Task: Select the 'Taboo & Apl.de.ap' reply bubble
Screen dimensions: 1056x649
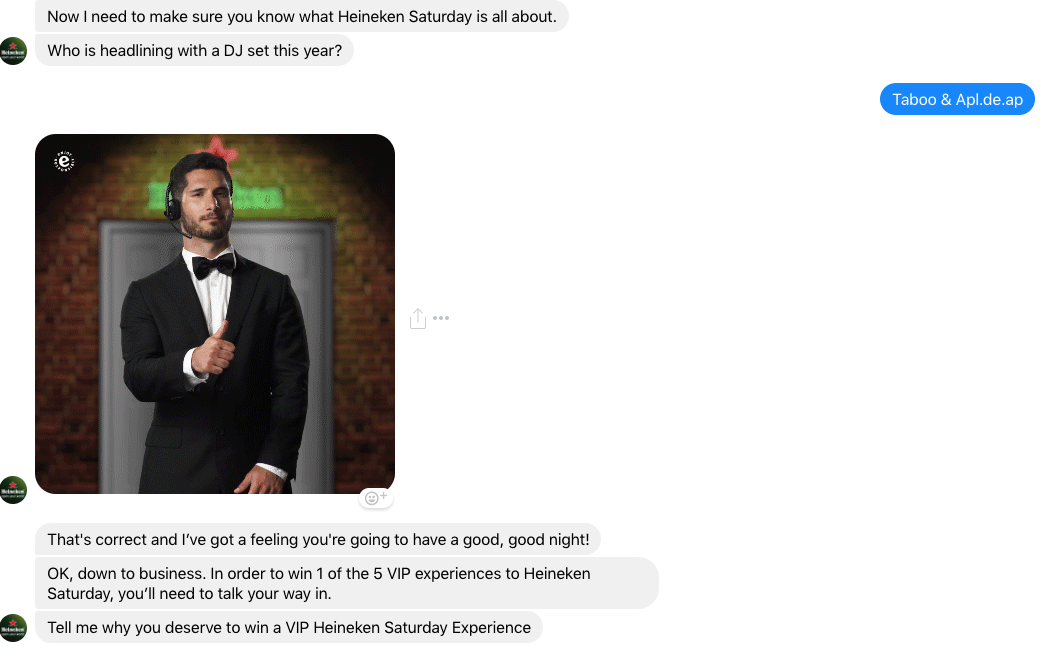Action: pos(957,100)
